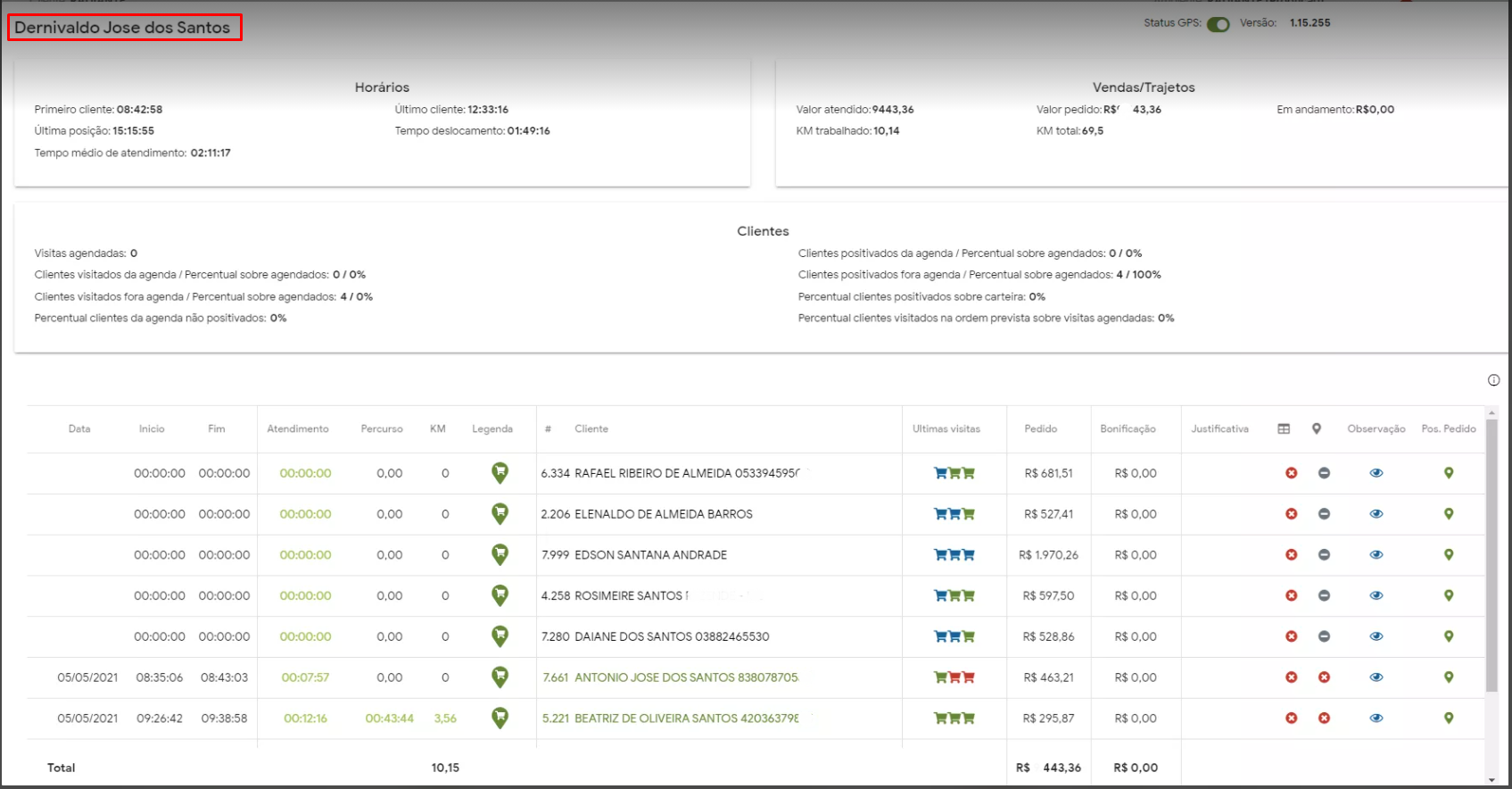
Task: View observation eye icon for Daiane dos Santos
Action: click(1376, 636)
